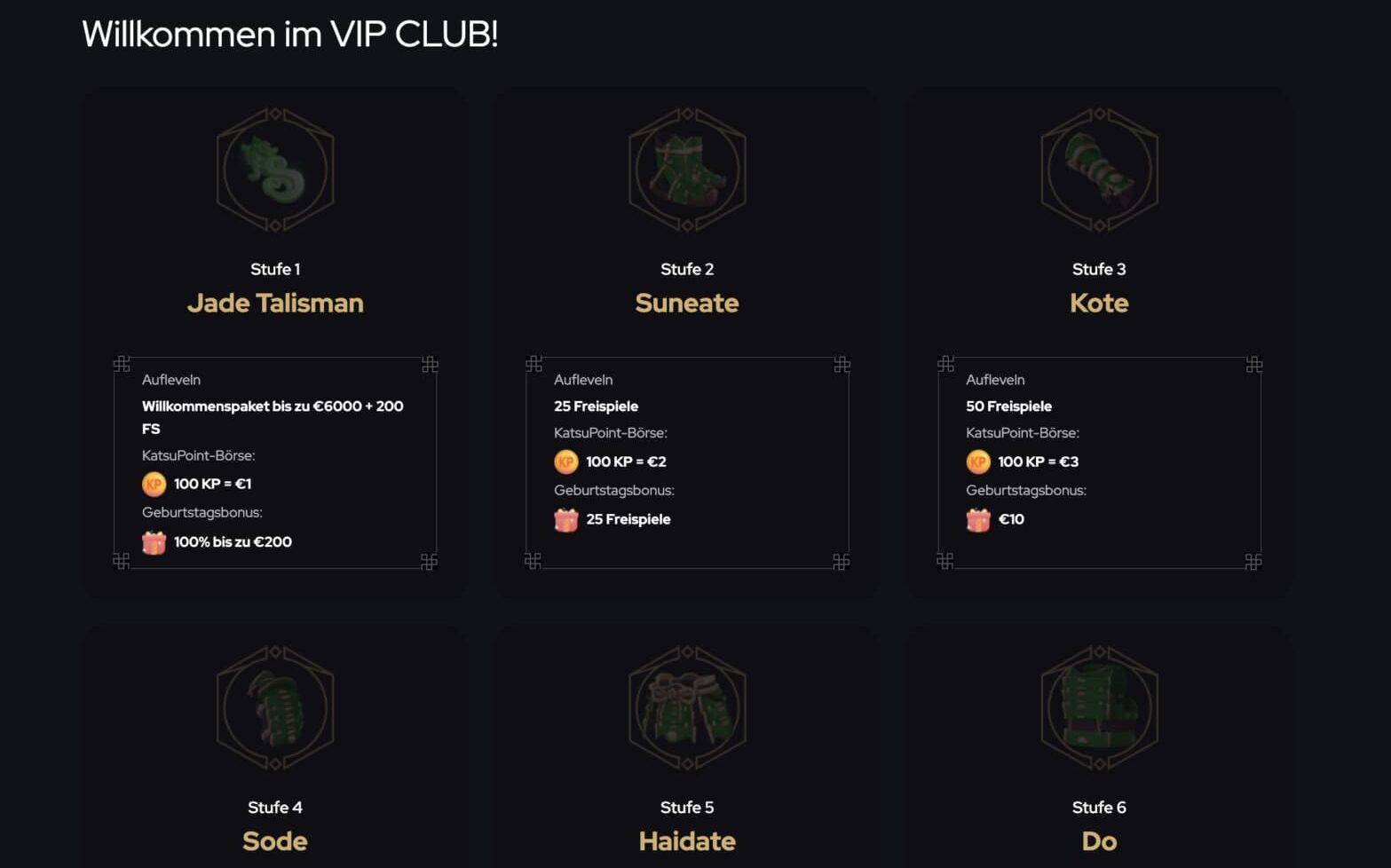This screenshot has height=868, width=1391.
Task: Click the KP coin icon on Stufe 1 card
Action: [x=153, y=484]
